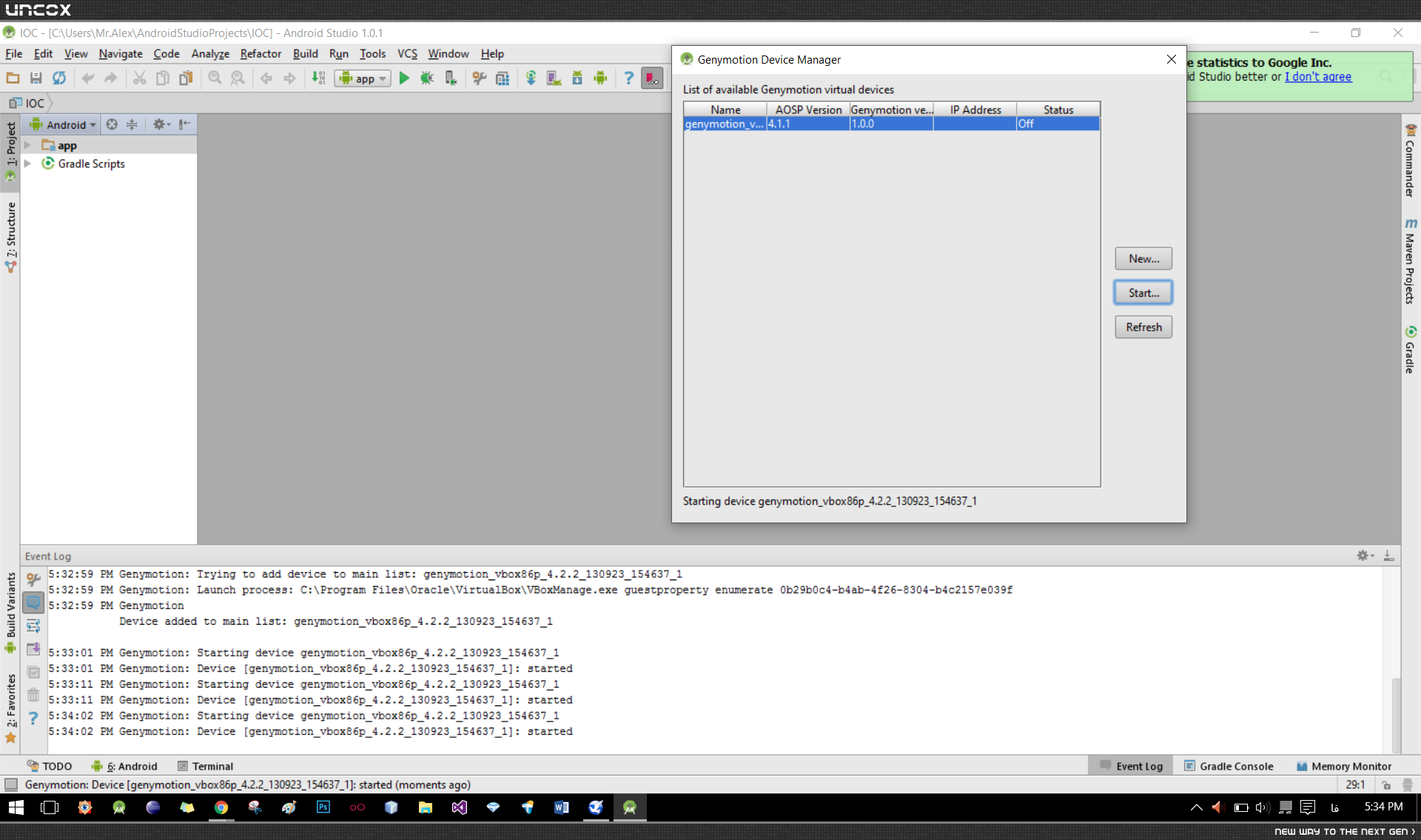Open the Event Log gear dropdown
The width and height of the screenshot is (1421, 840).
(x=1365, y=555)
